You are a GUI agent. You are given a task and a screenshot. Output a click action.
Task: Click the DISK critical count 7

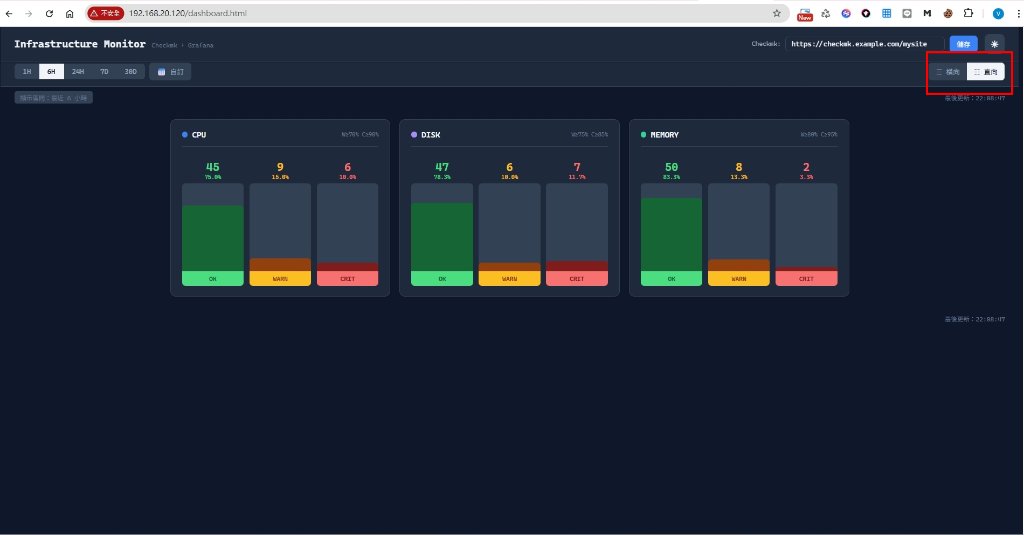[x=577, y=167]
